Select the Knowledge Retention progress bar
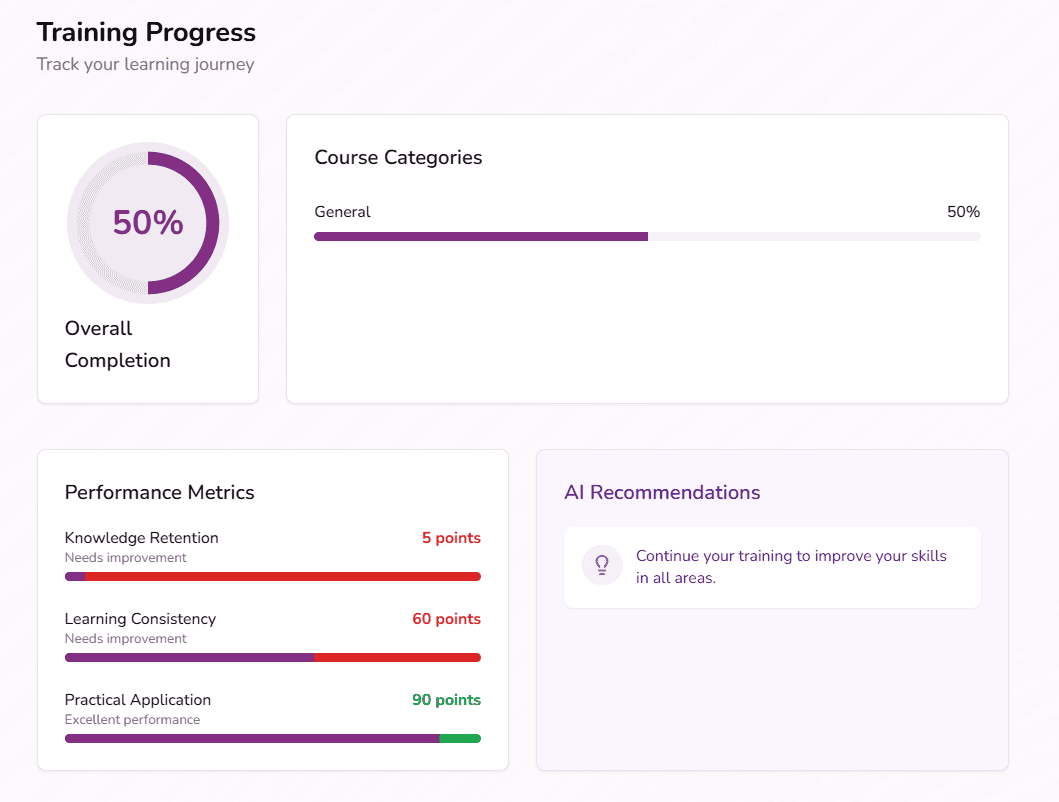Screen dimensions: 1059x802 (272, 576)
